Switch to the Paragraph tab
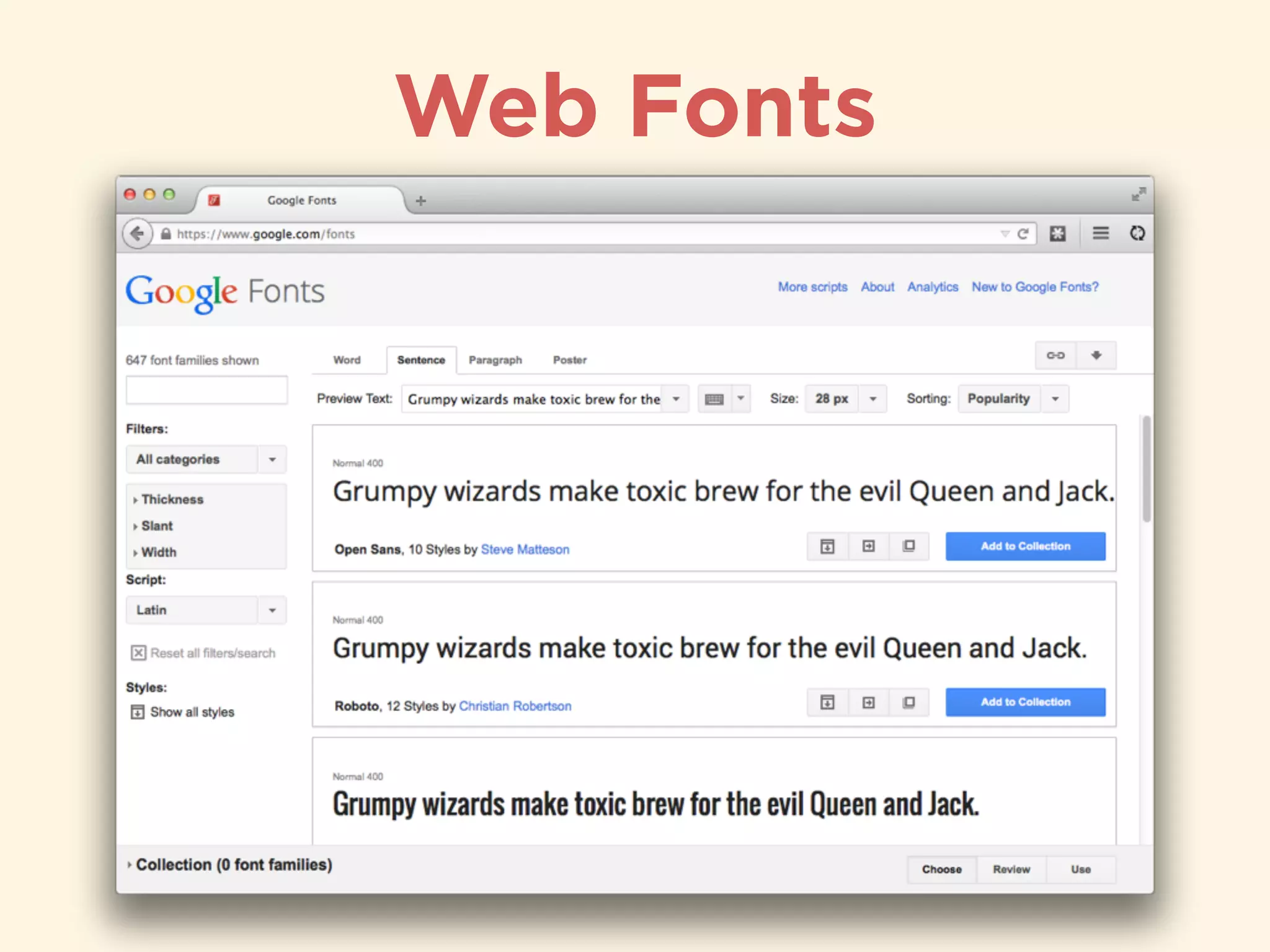This screenshot has width=1270, height=952. pyautogui.click(x=495, y=360)
